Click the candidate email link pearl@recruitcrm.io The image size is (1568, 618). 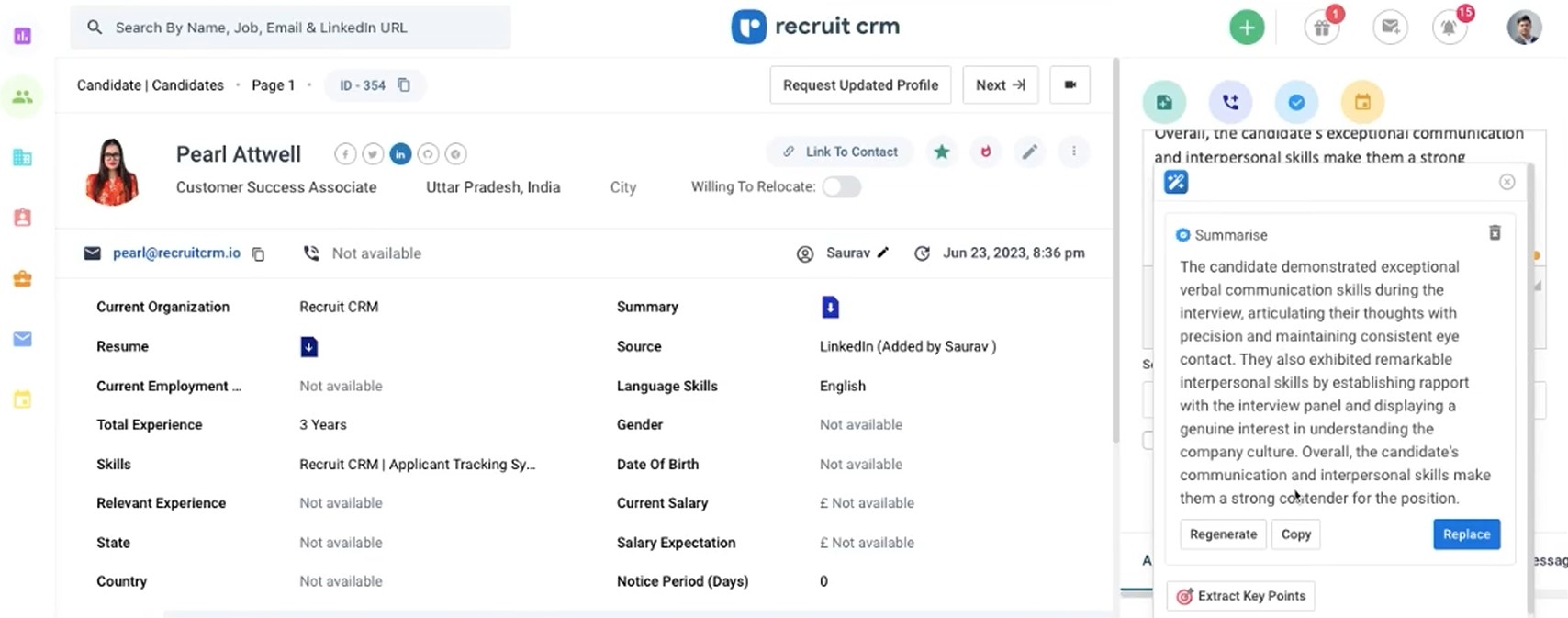pyautogui.click(x=176, y=253)
